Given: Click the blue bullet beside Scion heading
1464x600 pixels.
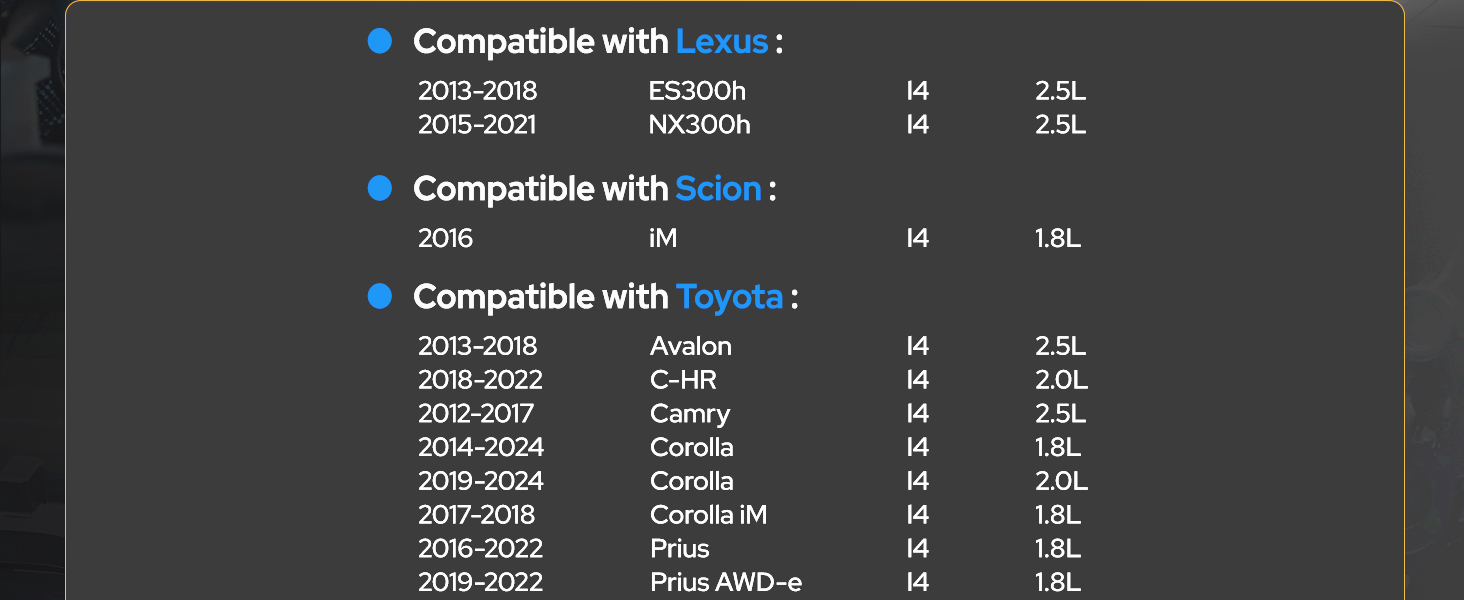Looking at the screenshot, I should click(x=380, y=188).
